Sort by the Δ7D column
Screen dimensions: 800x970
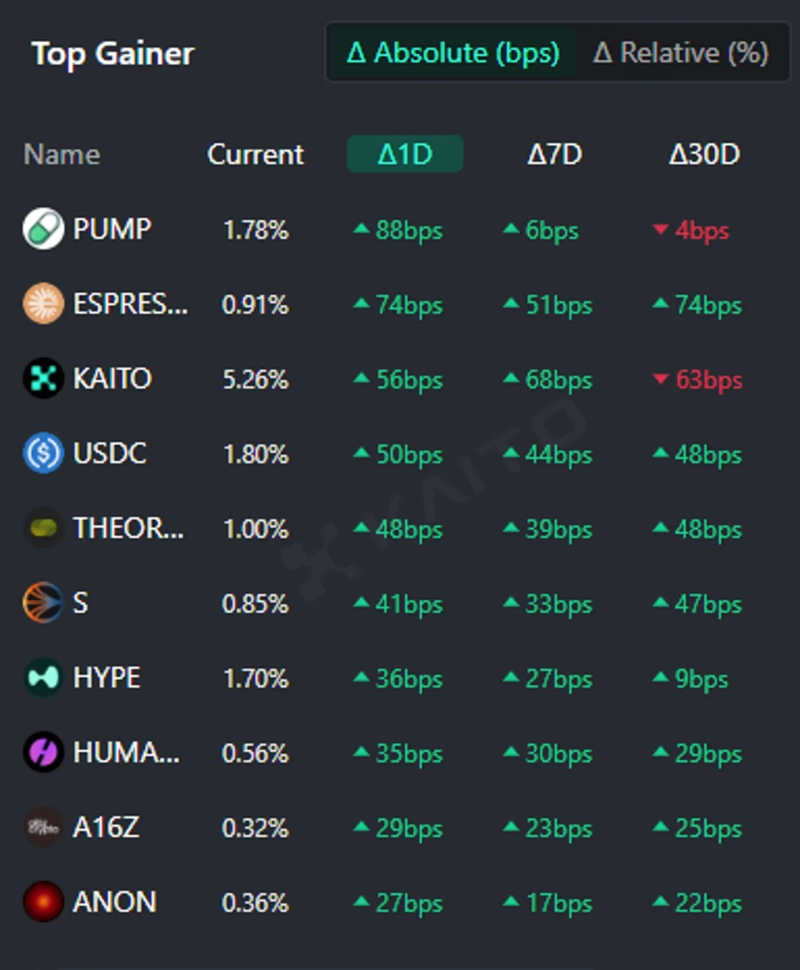554,154
